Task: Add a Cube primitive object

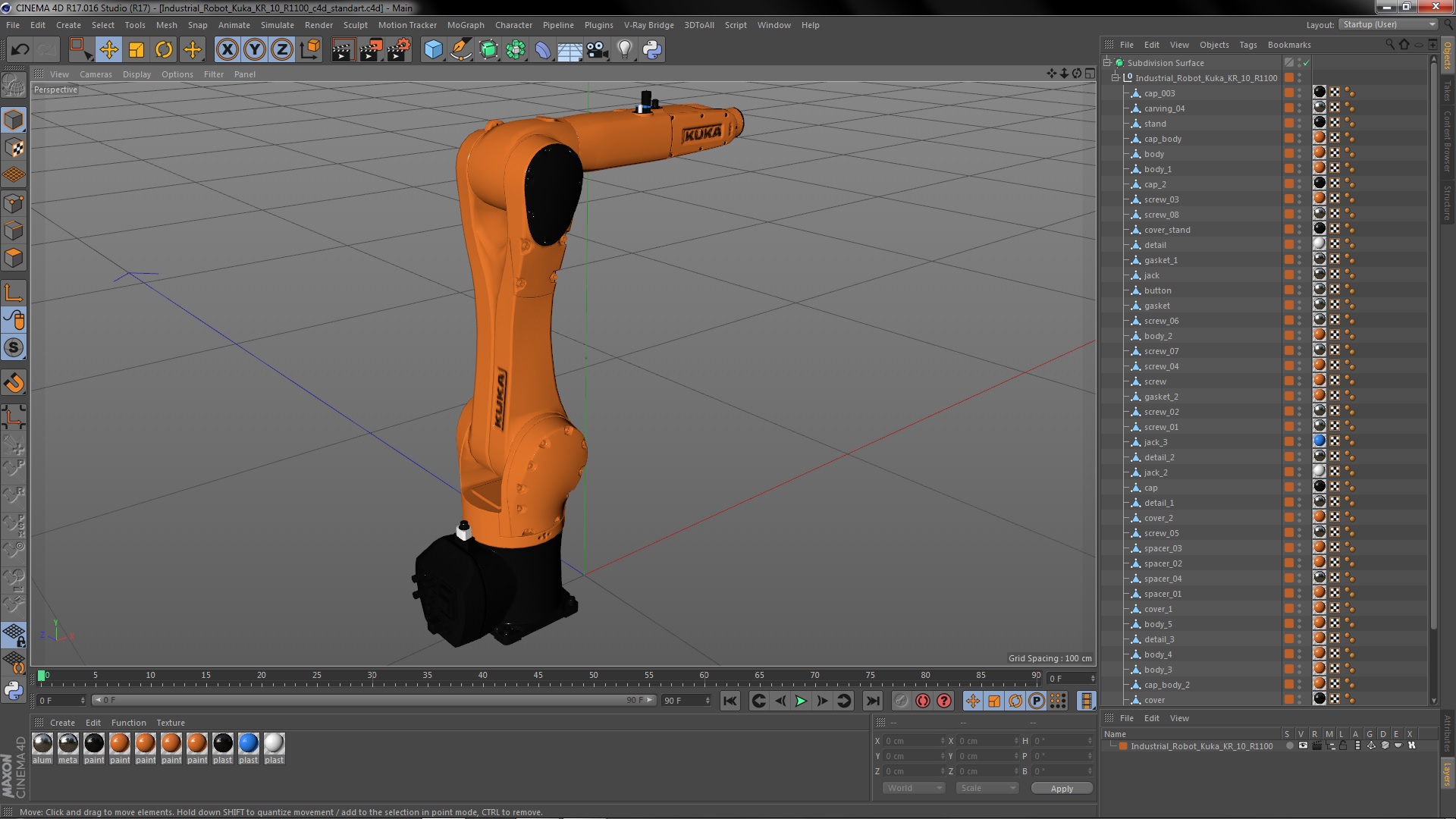Action: pos(433,50)
